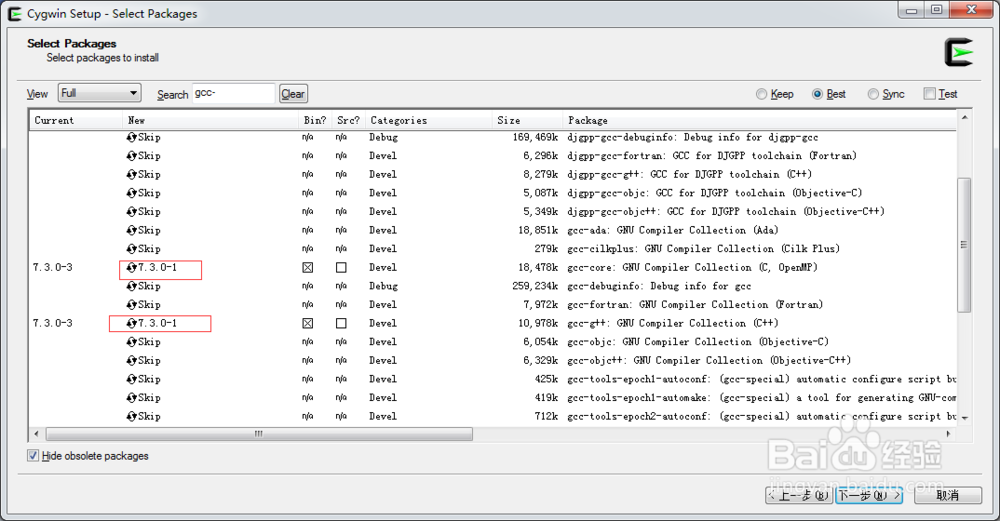This screenshot has width=1000, height=521.
Task: Click the Cygwin logo in header
Action: pos(959,52)
